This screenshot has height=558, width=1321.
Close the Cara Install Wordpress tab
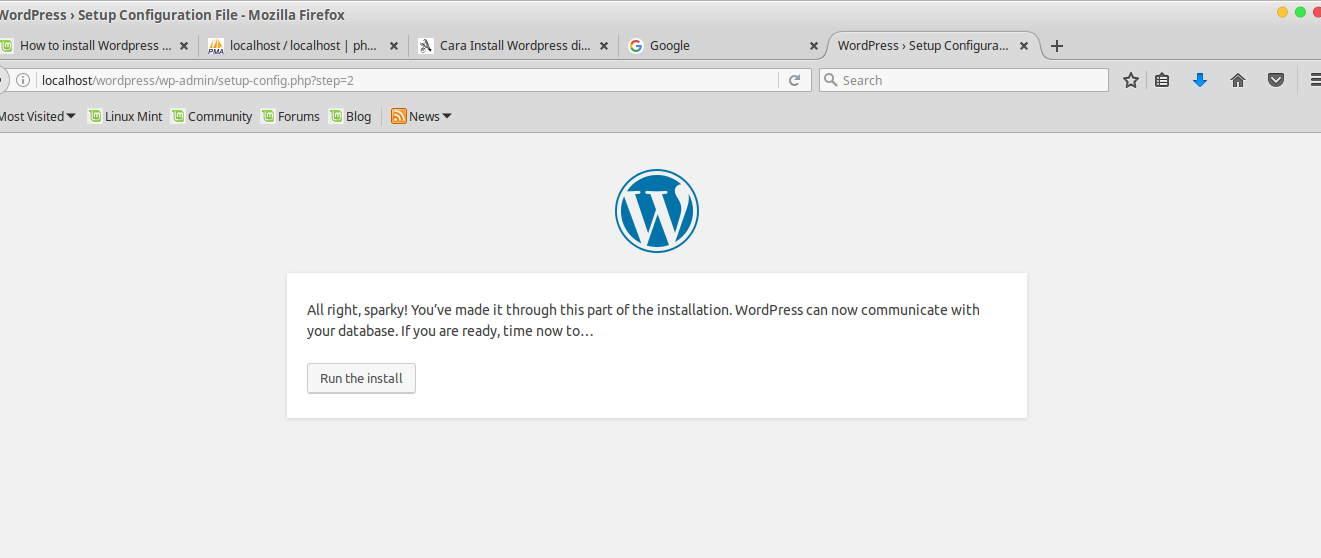coord(603,46)
